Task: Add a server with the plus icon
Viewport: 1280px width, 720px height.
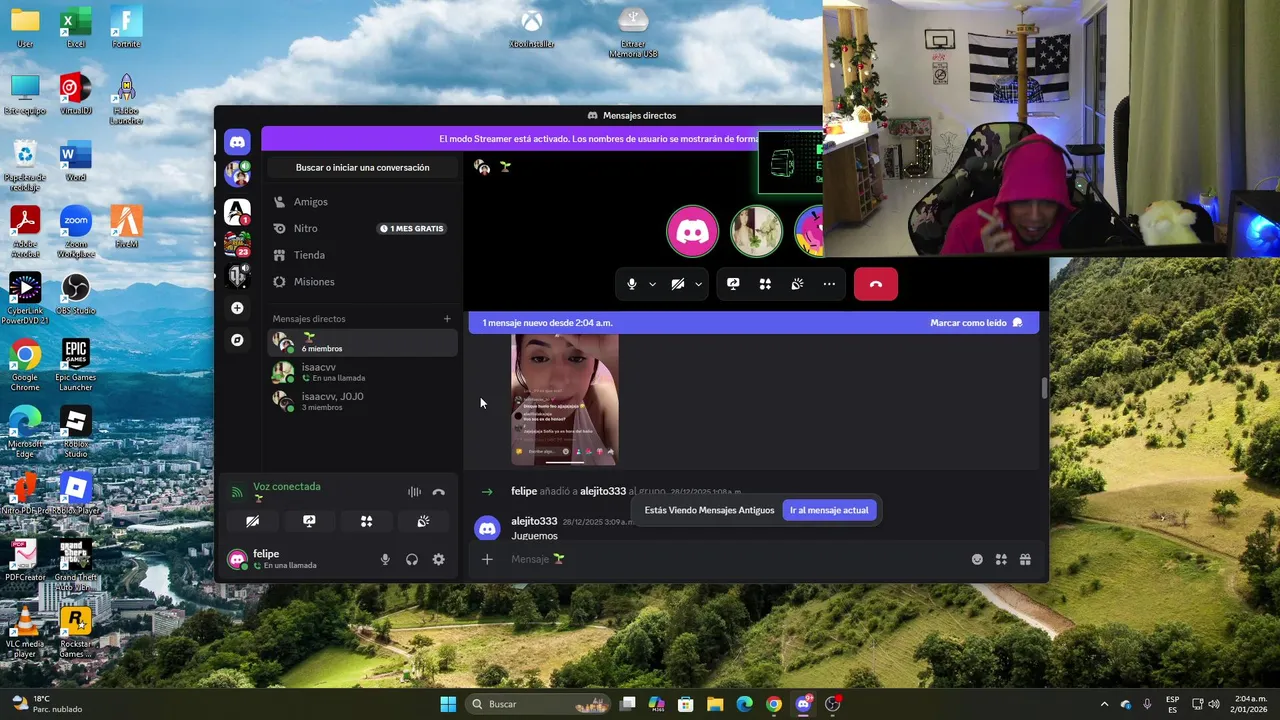Action: (x=237, y=308)
